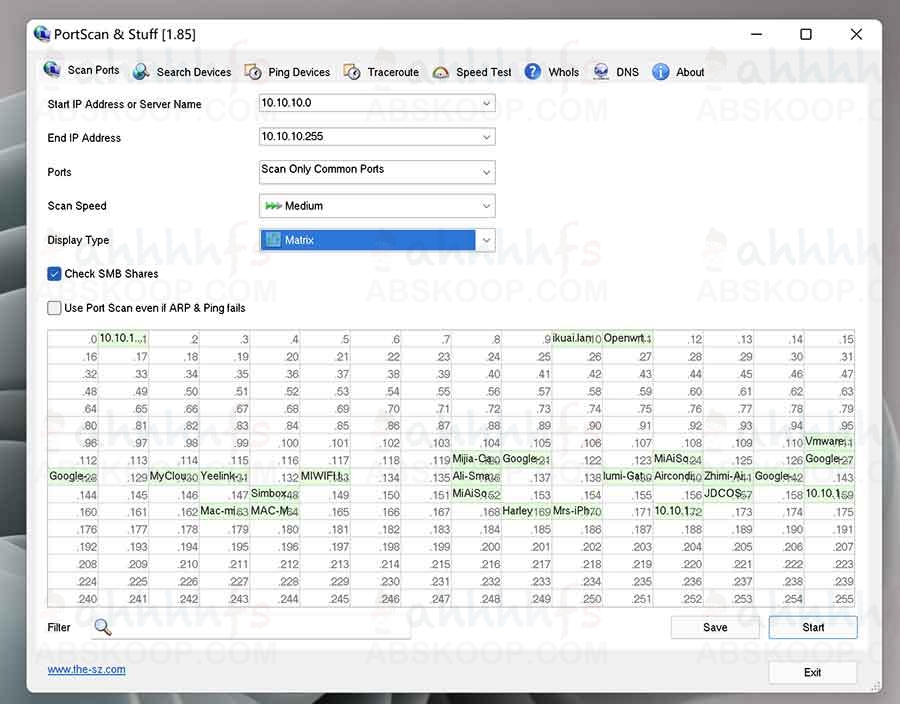Screen dimensions: 900x704
Task: Click the WhoIs question mark icon
Action: pyautogui.click(x=533, y=72)
